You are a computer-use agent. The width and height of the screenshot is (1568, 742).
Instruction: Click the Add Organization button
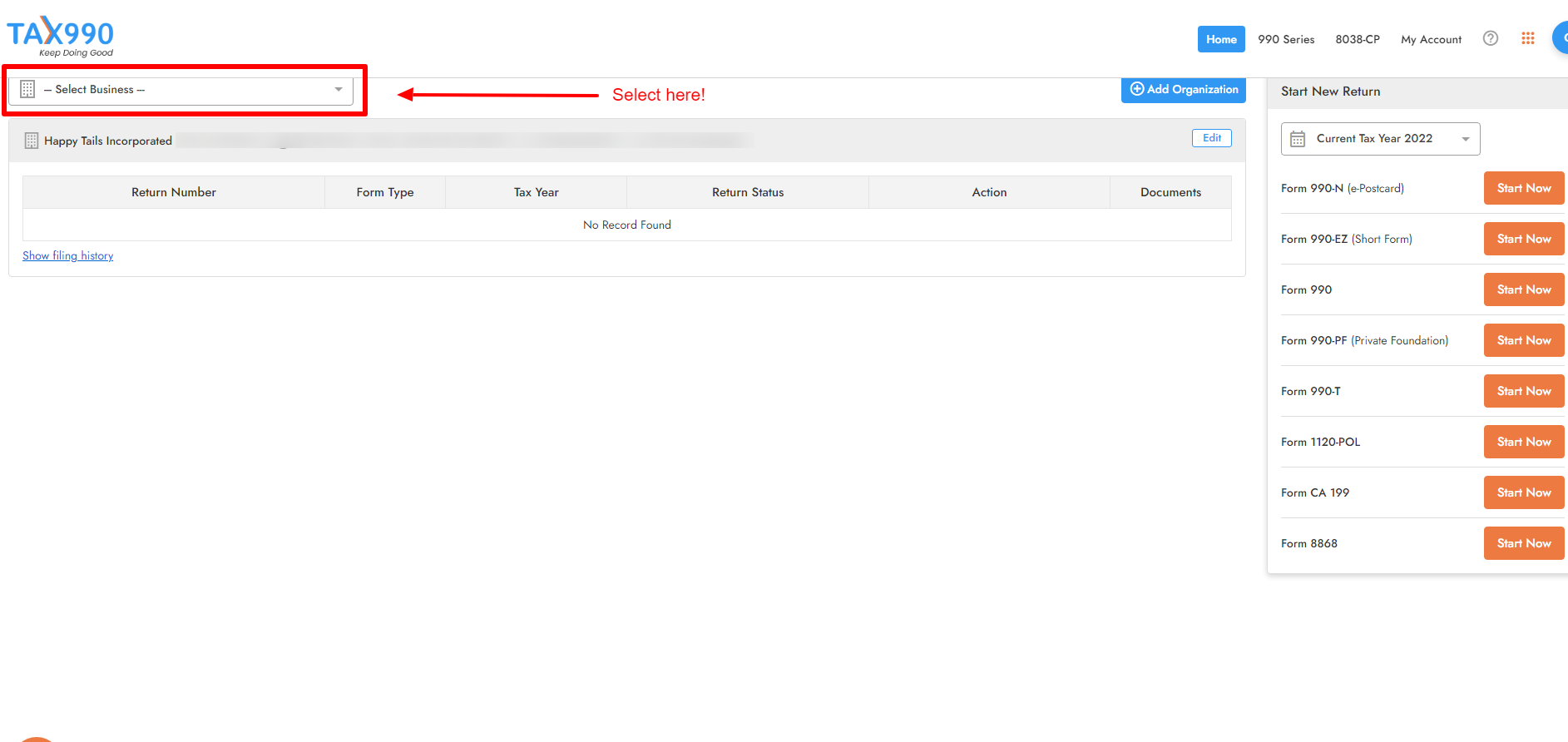pyautogui.click(x=1183, y=89)
